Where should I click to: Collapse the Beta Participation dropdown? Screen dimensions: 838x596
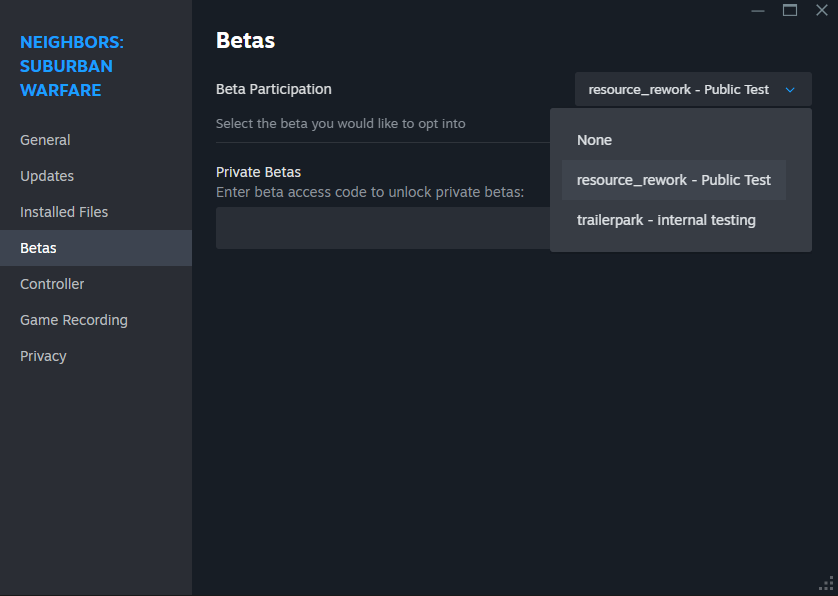693,89
